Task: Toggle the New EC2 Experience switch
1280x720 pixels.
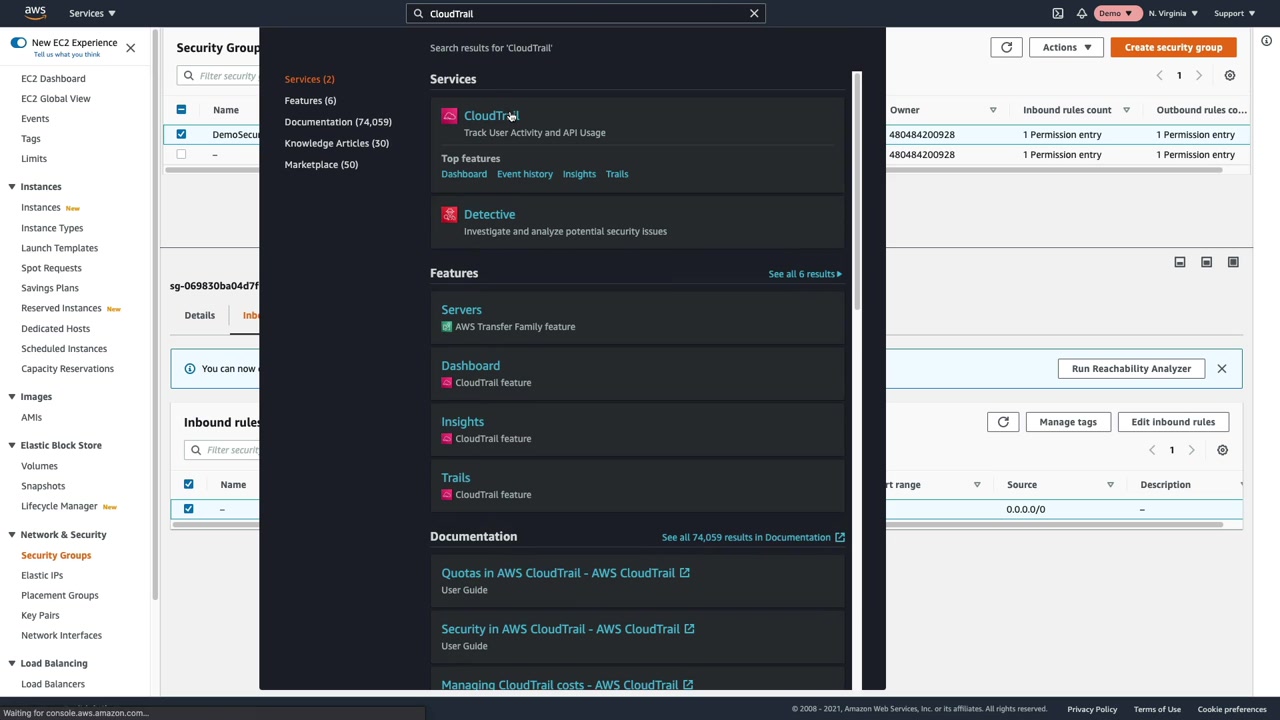Action: point(19,43)
